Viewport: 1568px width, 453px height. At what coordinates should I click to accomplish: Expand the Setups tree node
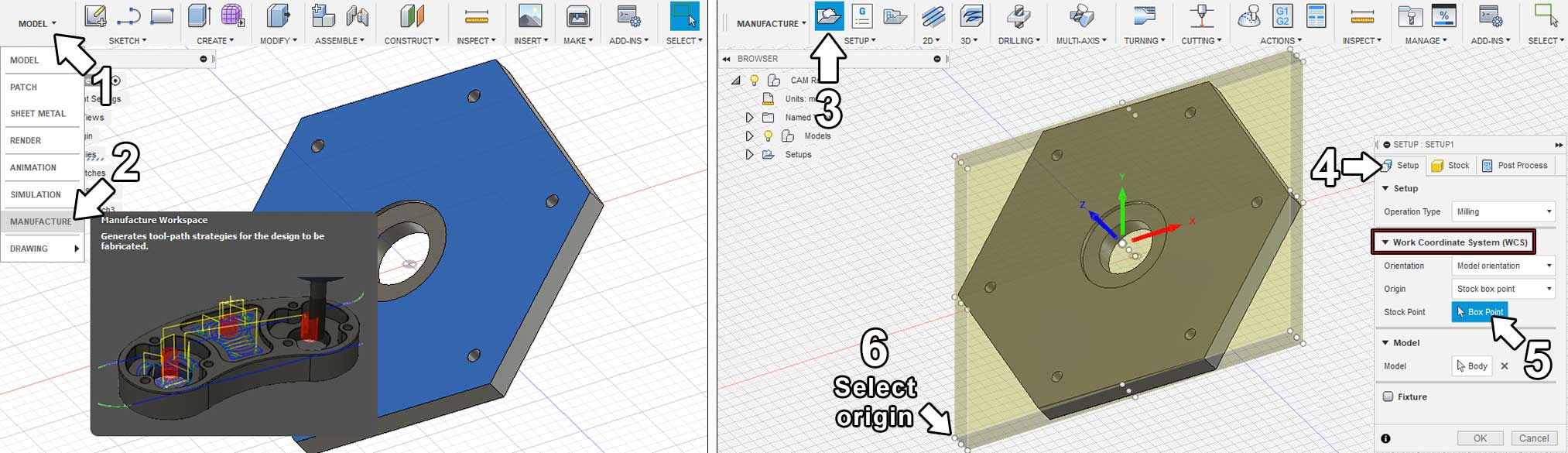click(x=749, y=154)
